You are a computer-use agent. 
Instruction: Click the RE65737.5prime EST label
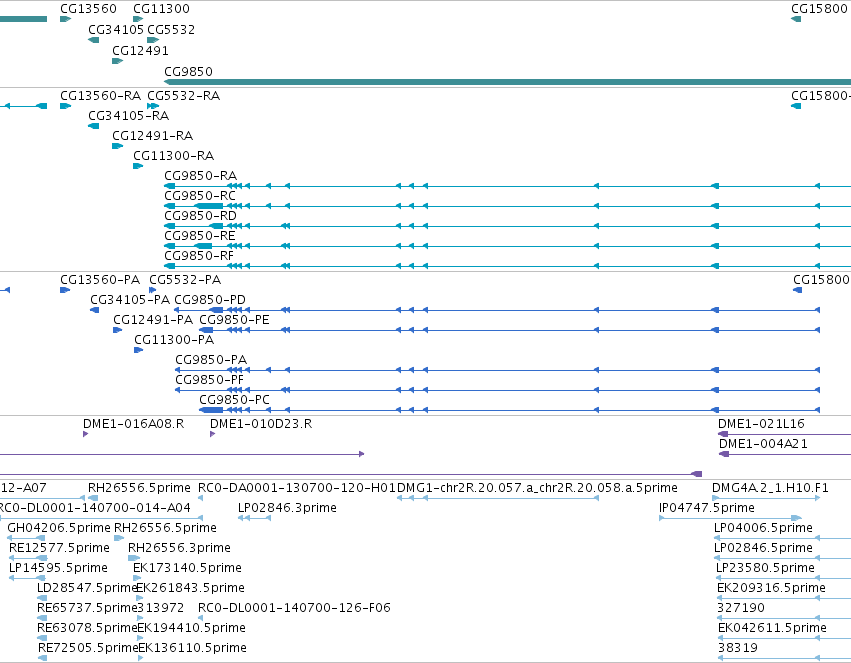coord(87,608)
